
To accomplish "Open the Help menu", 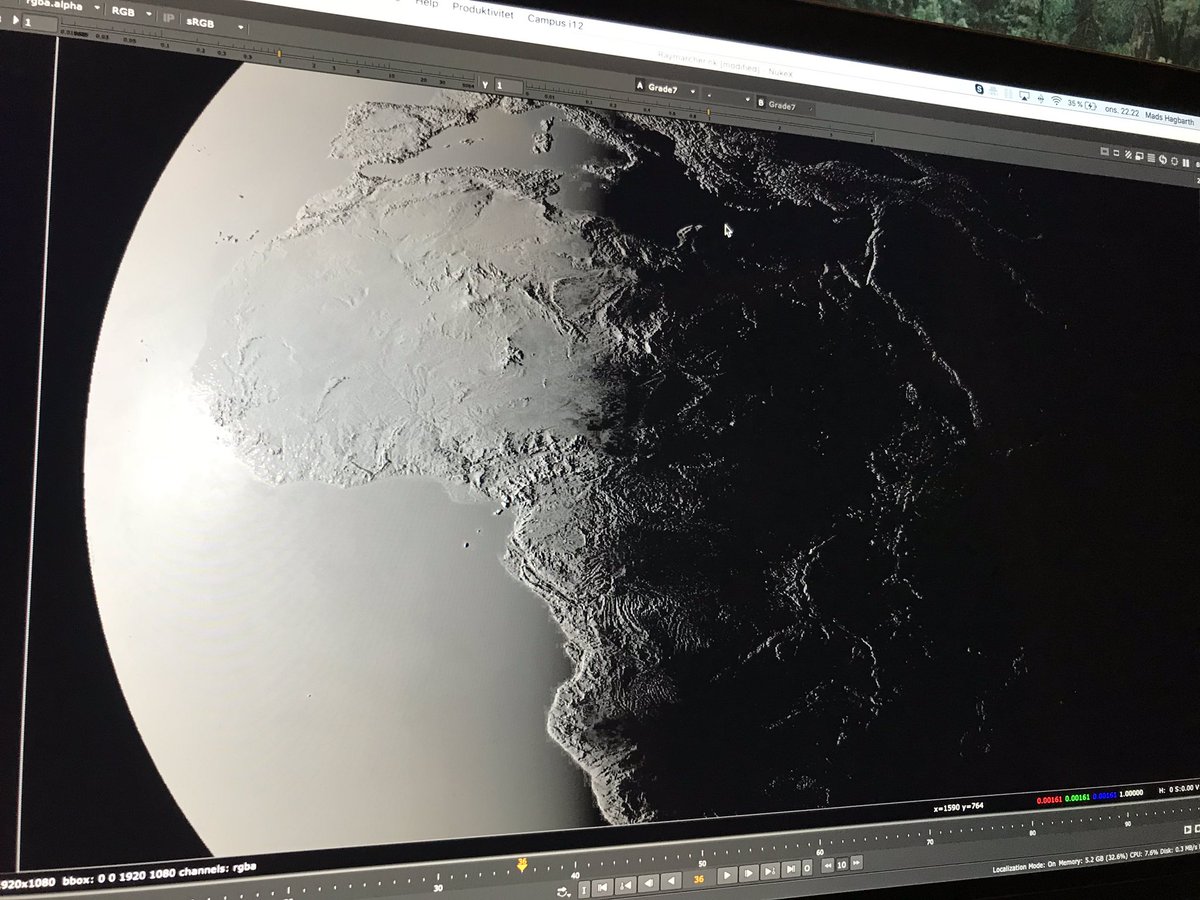I will tap(426, 3).
